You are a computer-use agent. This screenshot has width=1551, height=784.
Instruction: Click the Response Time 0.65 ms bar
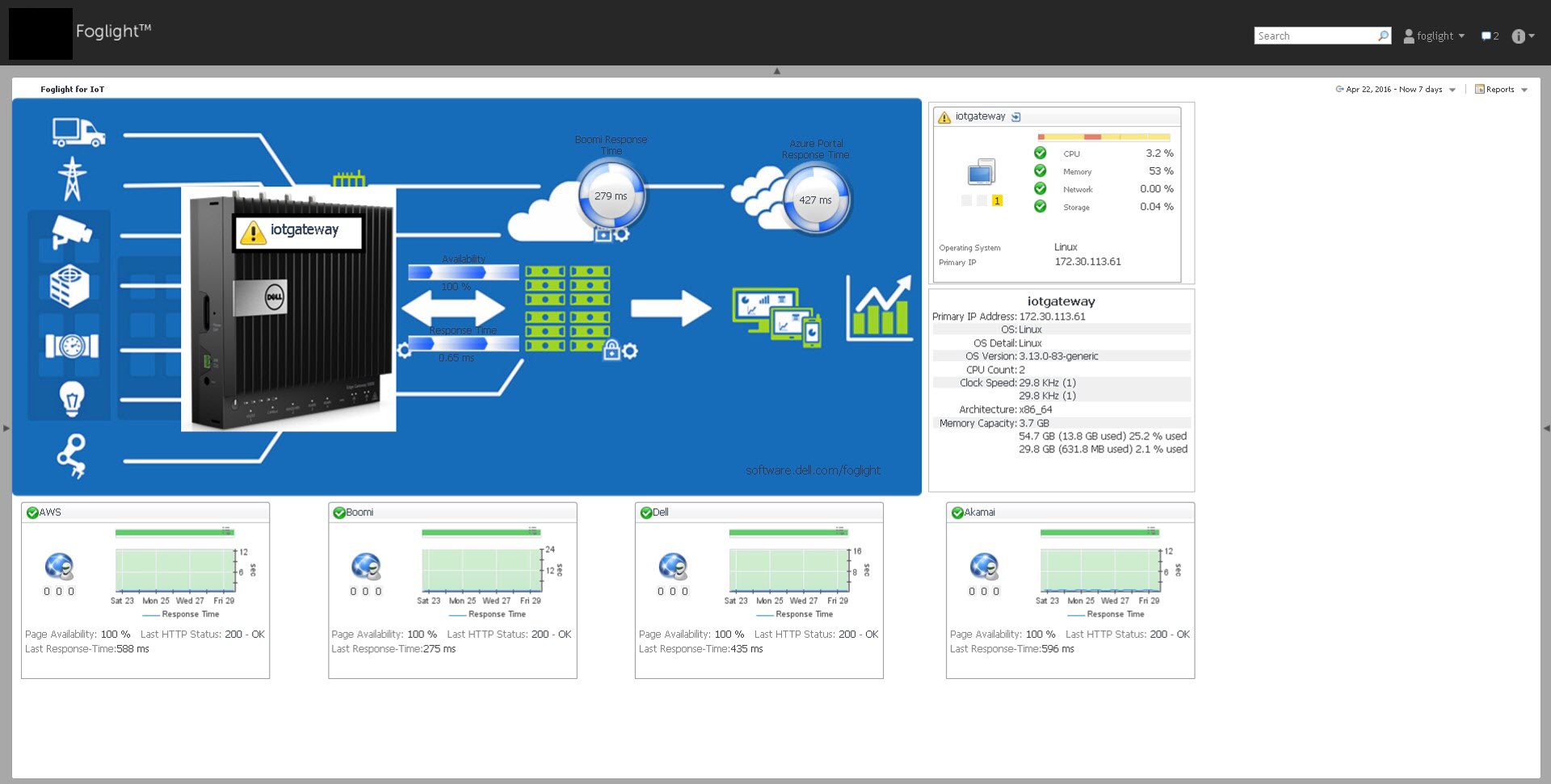point(463,343)
